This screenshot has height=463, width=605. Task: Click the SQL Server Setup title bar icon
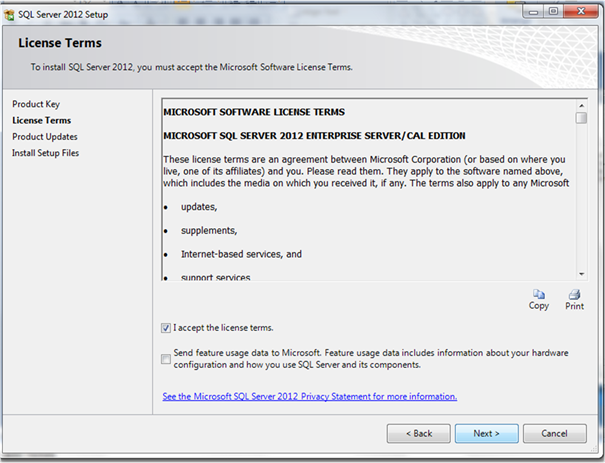click(9, 15)
